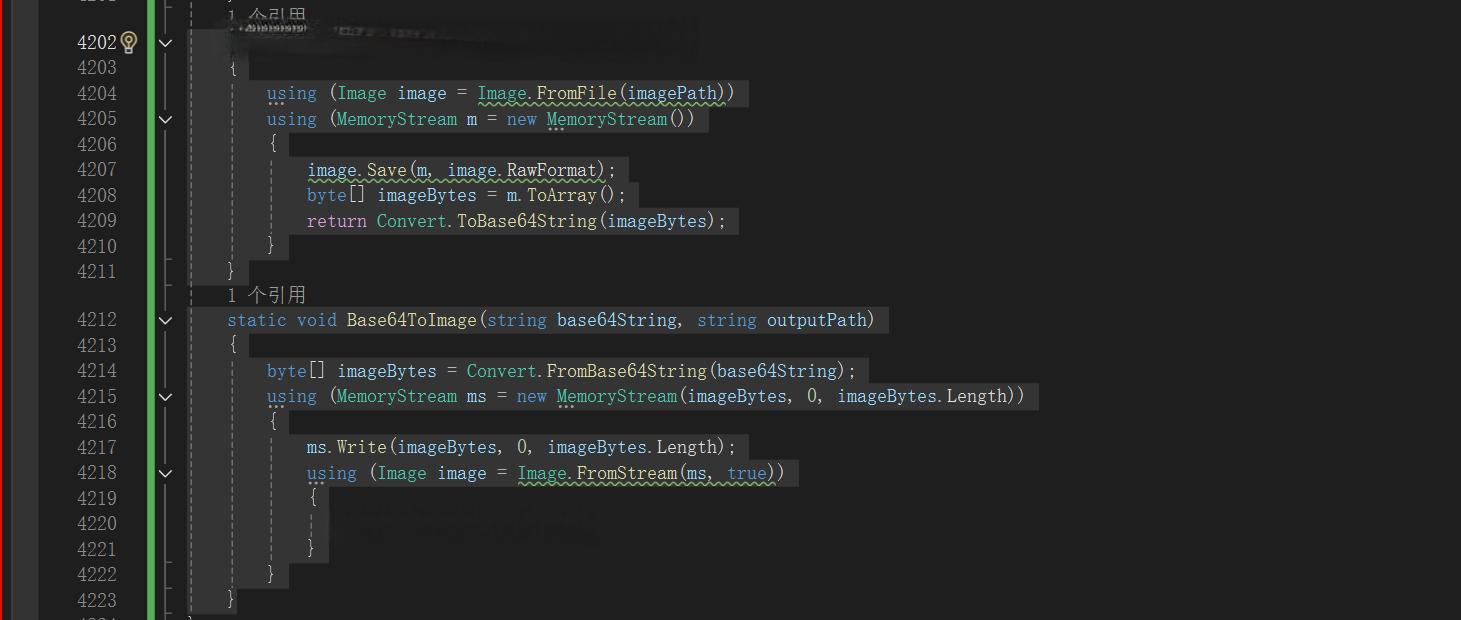This screenshot has width=1461, height=620.
Task: Place cursor on m.ToArray call
Action: [x=551, y=195]
